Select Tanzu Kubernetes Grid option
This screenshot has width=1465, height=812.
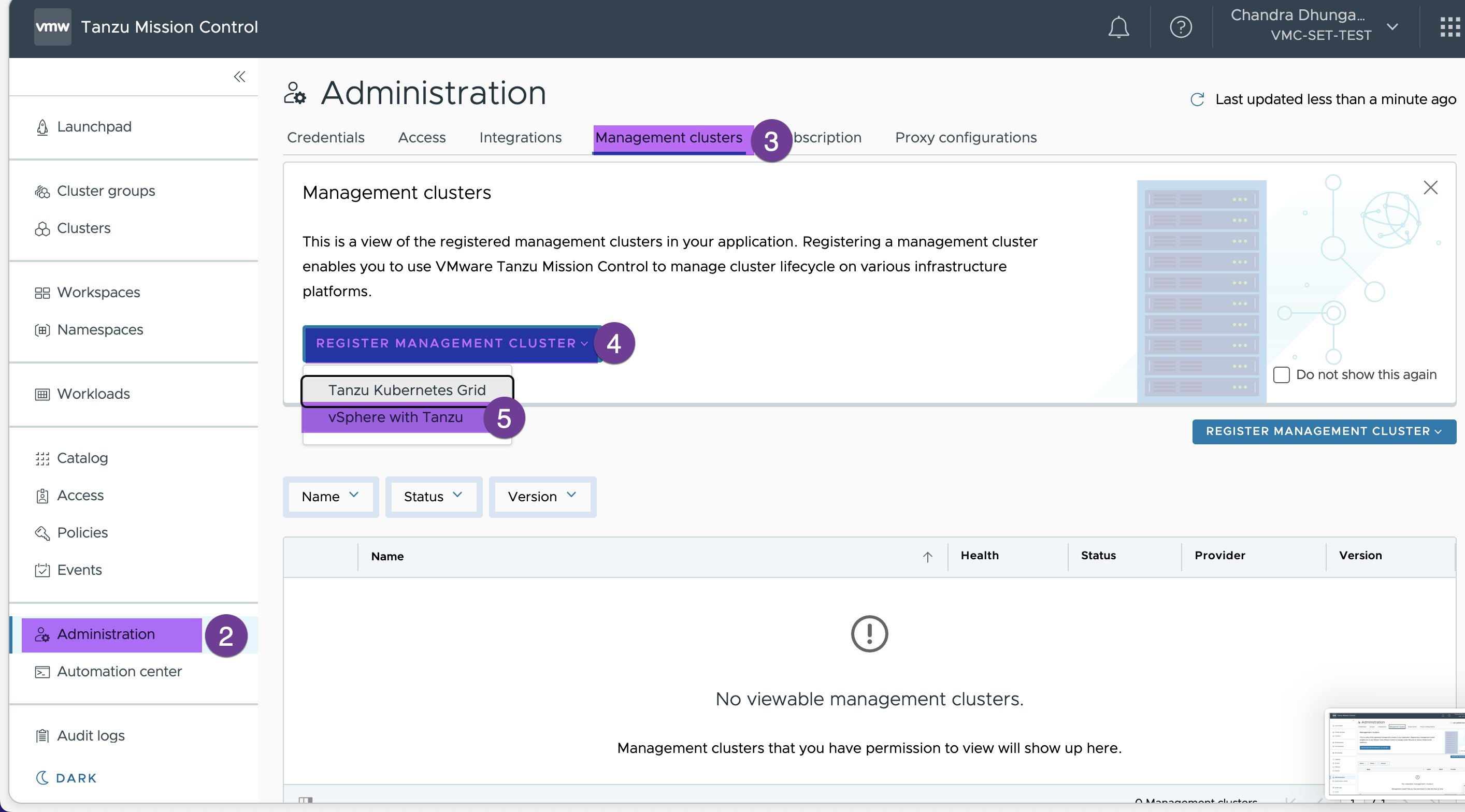tap(407, 389)
